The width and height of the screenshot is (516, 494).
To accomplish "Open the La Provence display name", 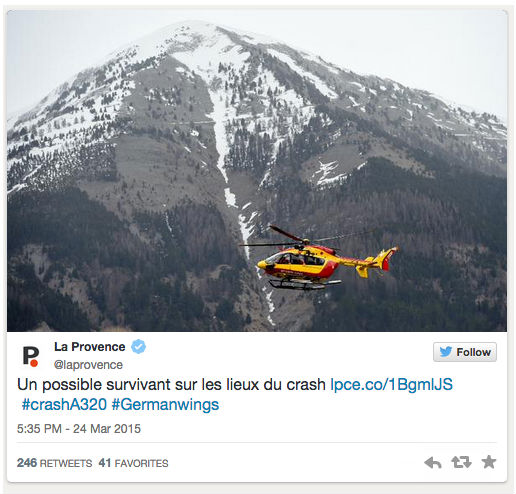I will tap(90, 347).
